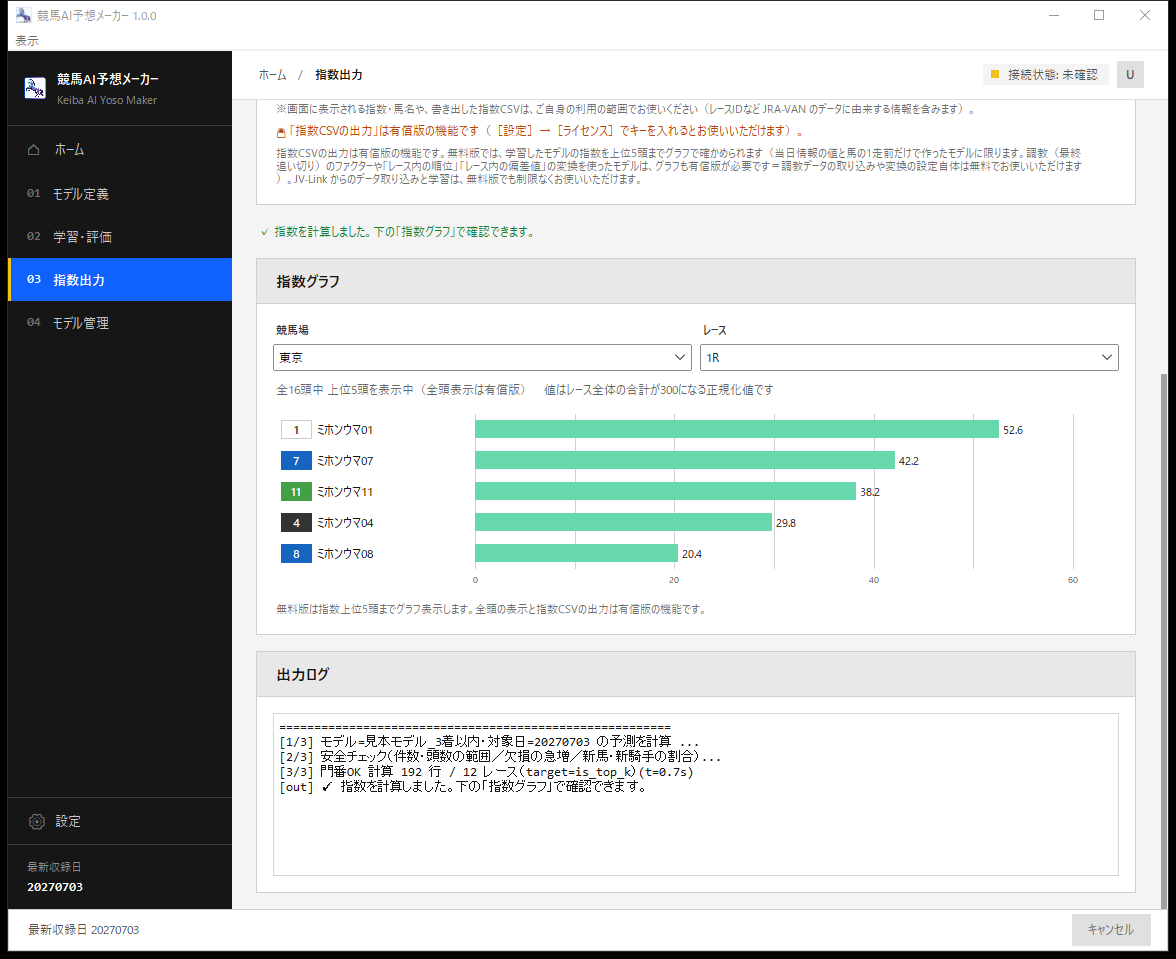
Task: Click the yellow connection status indicator
Action: (x=995, y=74)
